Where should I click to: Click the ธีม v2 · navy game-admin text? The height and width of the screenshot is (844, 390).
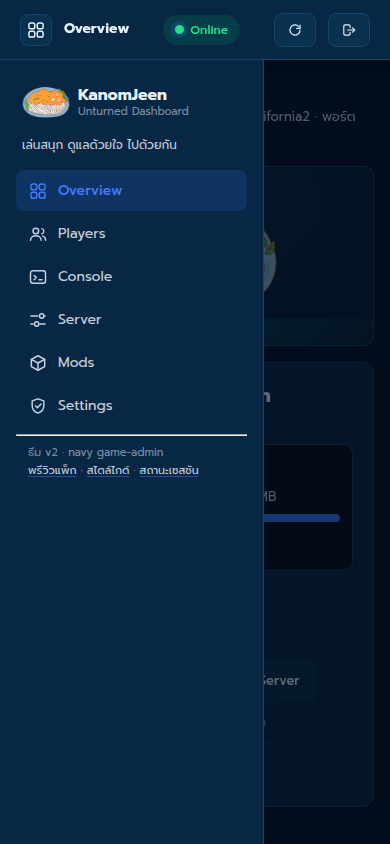point(95,452)
